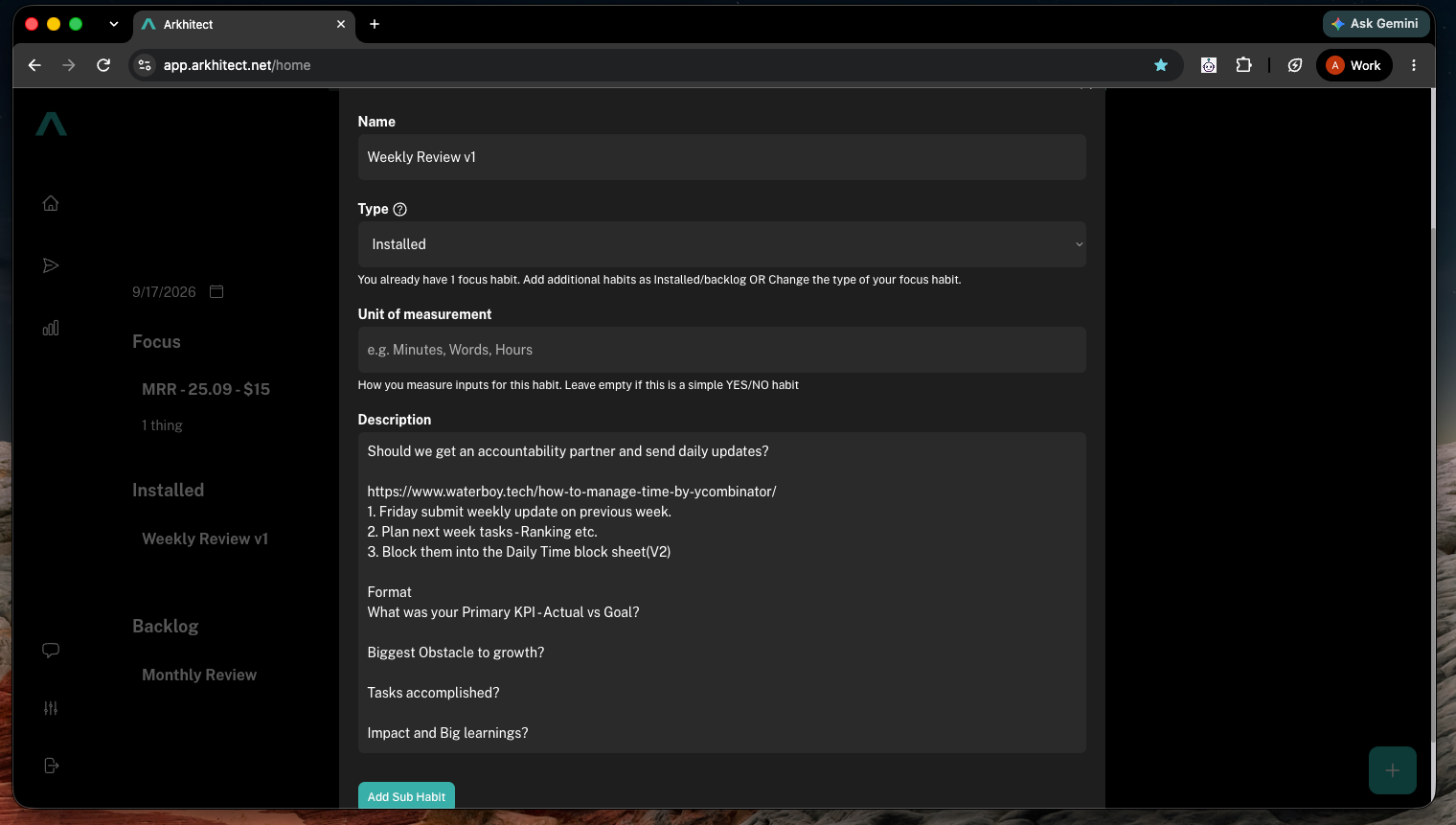Image resolution: width=1456 pixels, height=825 pixels.
Task: Open the Home icon in sidebar
Action: click(x=51, y=203)
